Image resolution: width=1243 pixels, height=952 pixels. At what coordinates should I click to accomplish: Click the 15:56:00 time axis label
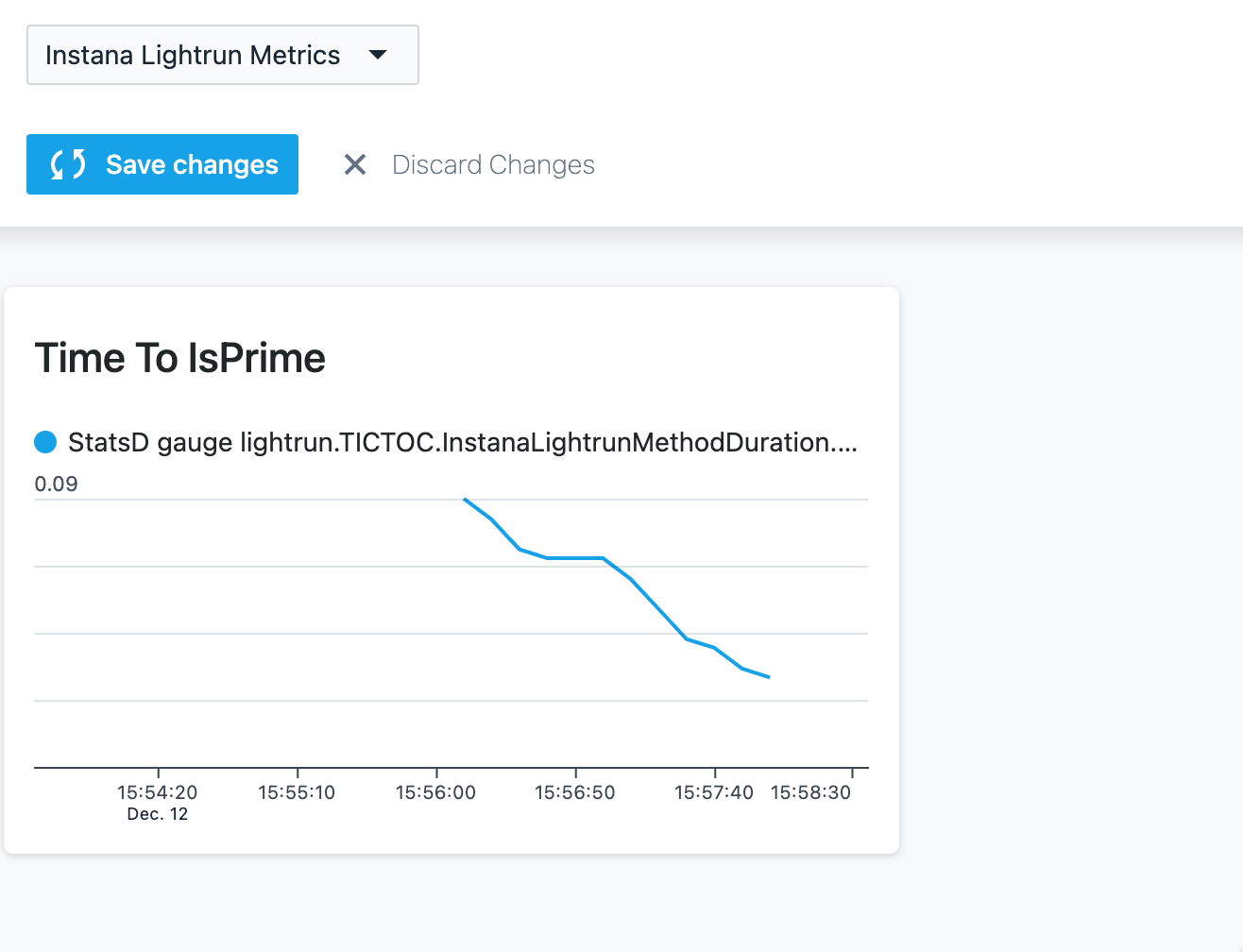tap(435, 792)
